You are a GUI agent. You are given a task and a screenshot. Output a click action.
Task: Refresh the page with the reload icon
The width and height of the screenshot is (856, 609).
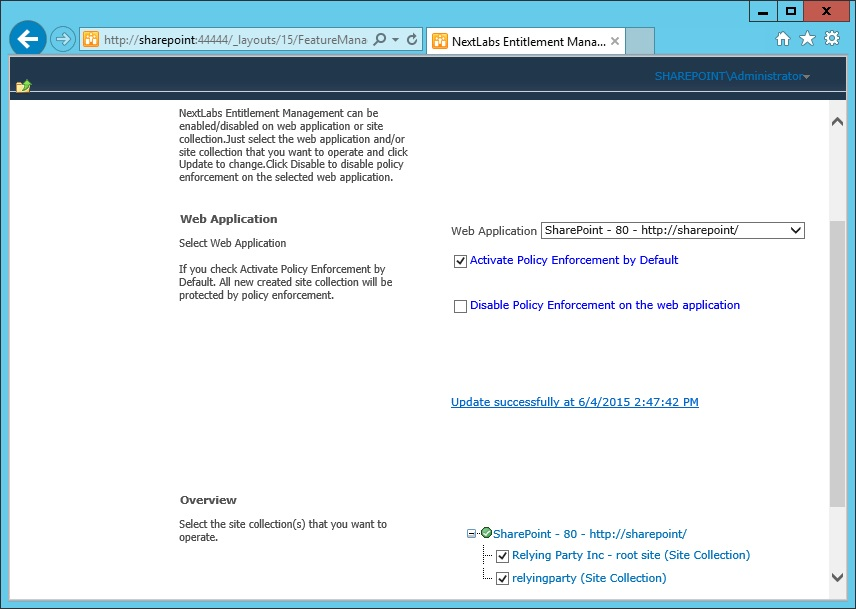[x=412, y=39]
